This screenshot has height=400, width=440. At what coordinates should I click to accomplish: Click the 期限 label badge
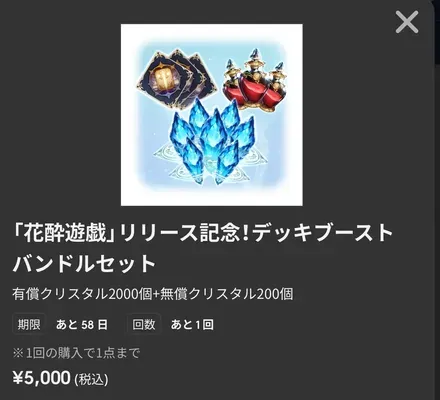(x=29, y=324)
